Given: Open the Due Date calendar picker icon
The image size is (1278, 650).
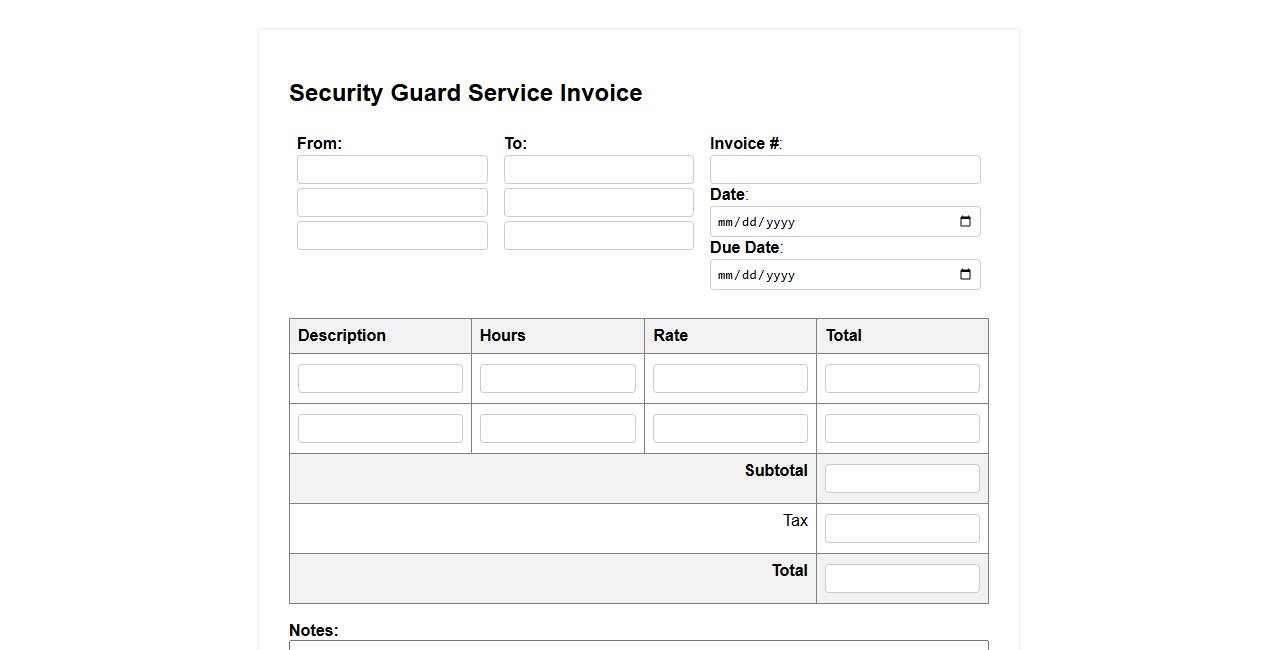Looking at the screenshot, I should click(x=965, y=275).
